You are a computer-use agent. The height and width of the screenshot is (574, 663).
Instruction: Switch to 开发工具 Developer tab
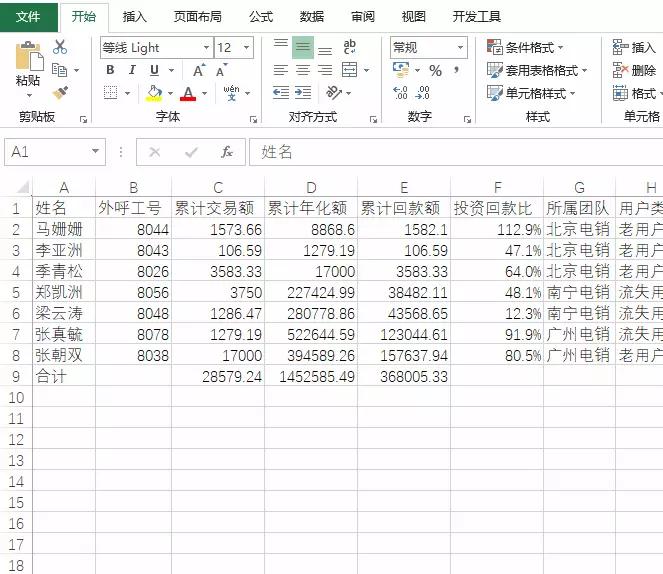[x=477, y=17]
